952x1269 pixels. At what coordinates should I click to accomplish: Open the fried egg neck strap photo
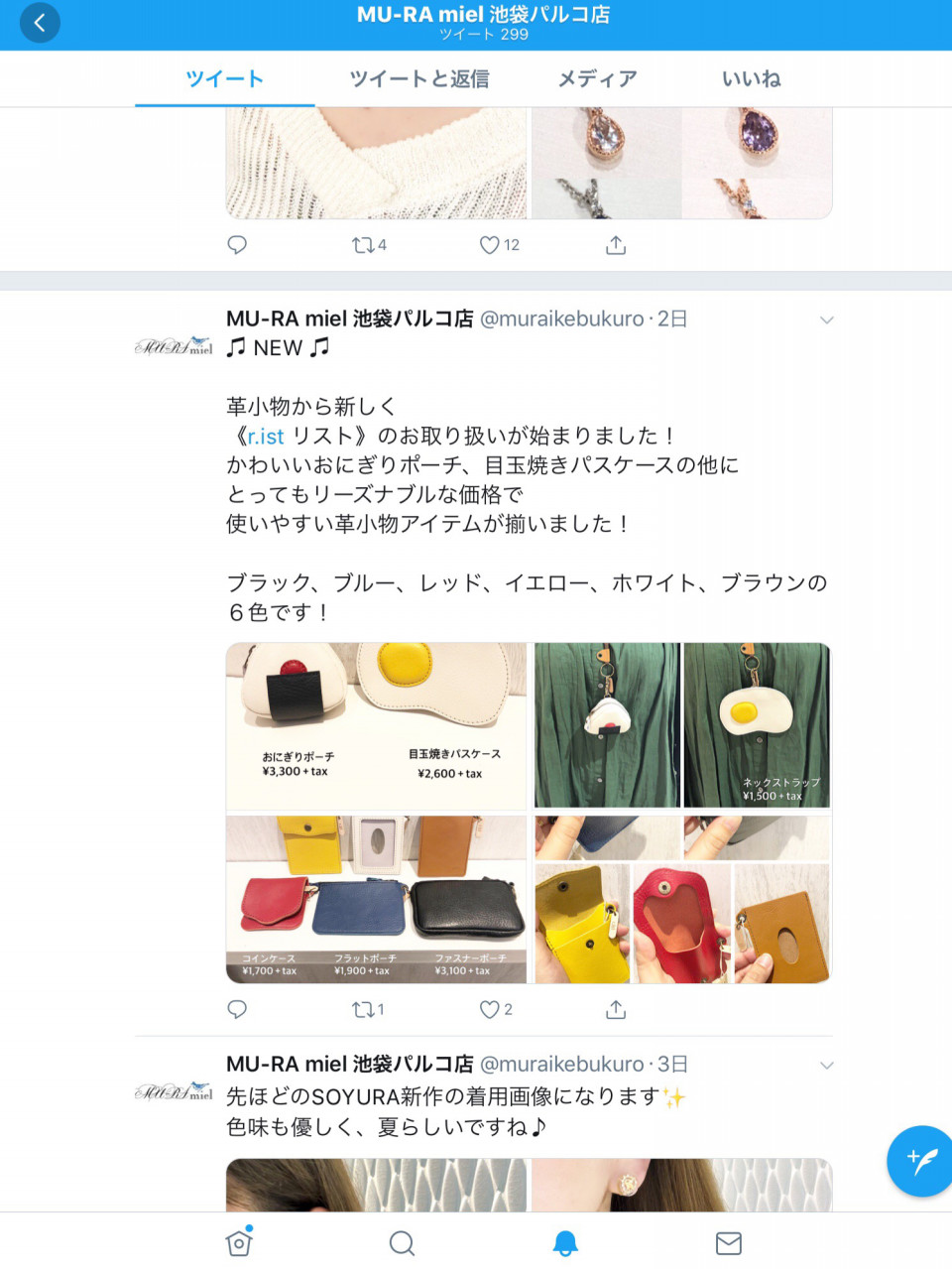coord(757,724)
